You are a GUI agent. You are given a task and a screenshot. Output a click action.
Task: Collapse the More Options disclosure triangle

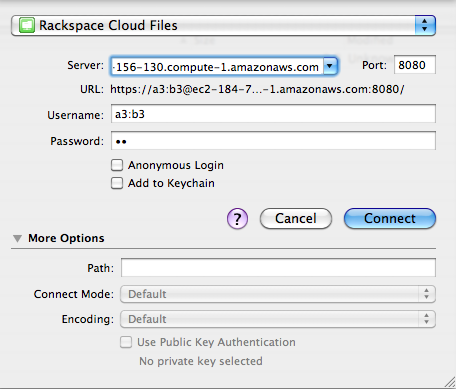point(17,239)
